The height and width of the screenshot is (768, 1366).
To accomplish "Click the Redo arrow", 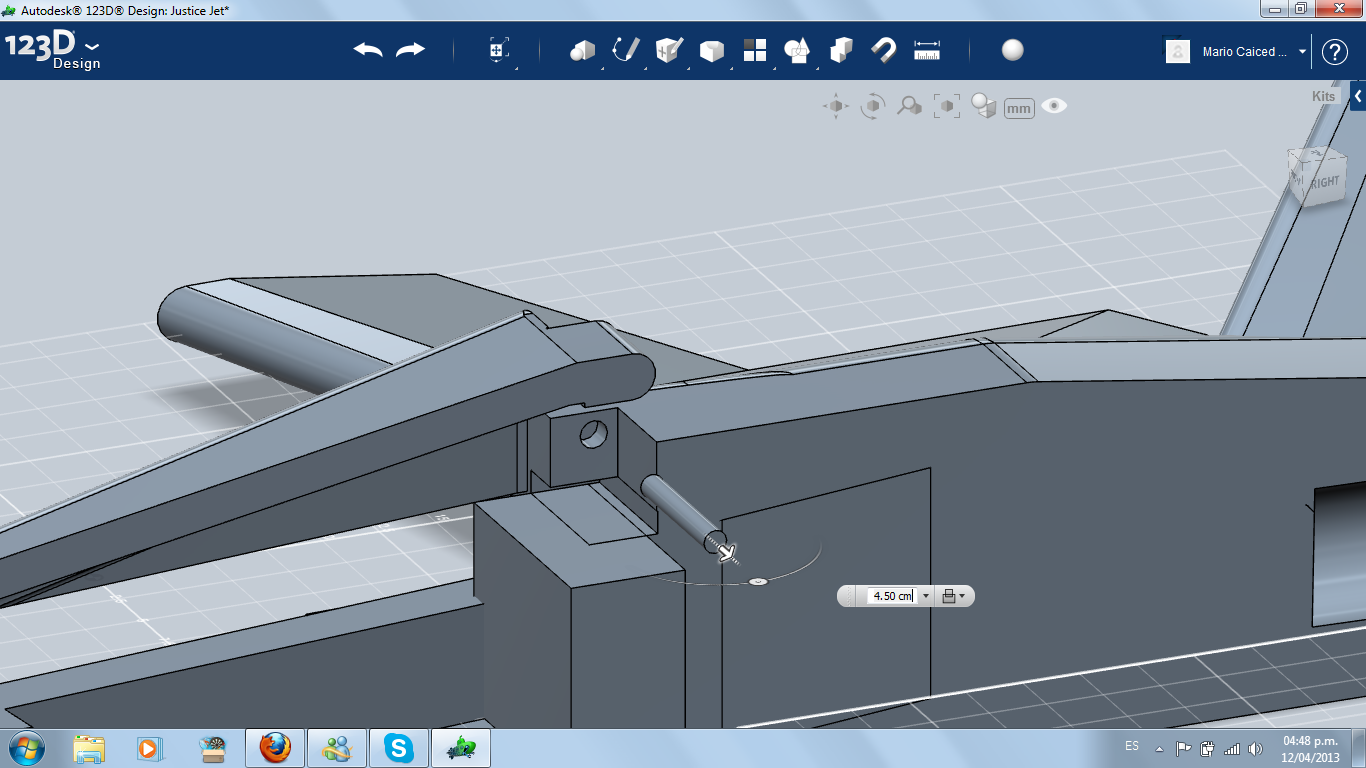I will pos(410,50).
